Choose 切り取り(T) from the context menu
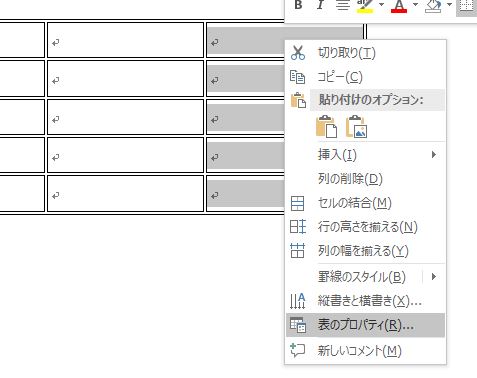Image resolution: width=477 pixels, height=378 pixels. point(365,53)
